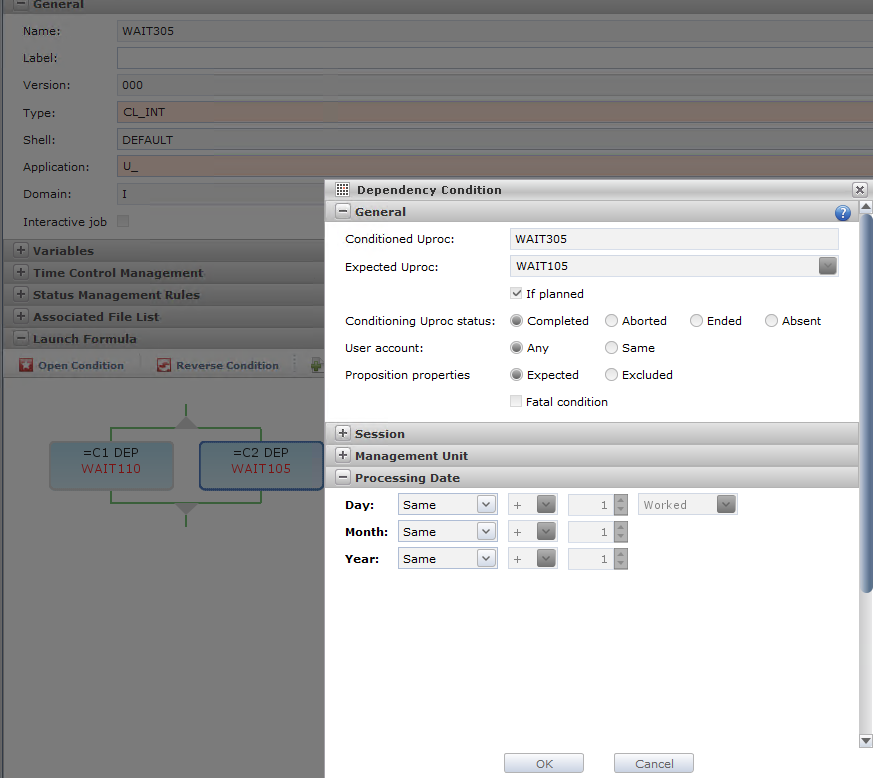
Task: Open the Day Same dropdown
Action: pos(486,505)
